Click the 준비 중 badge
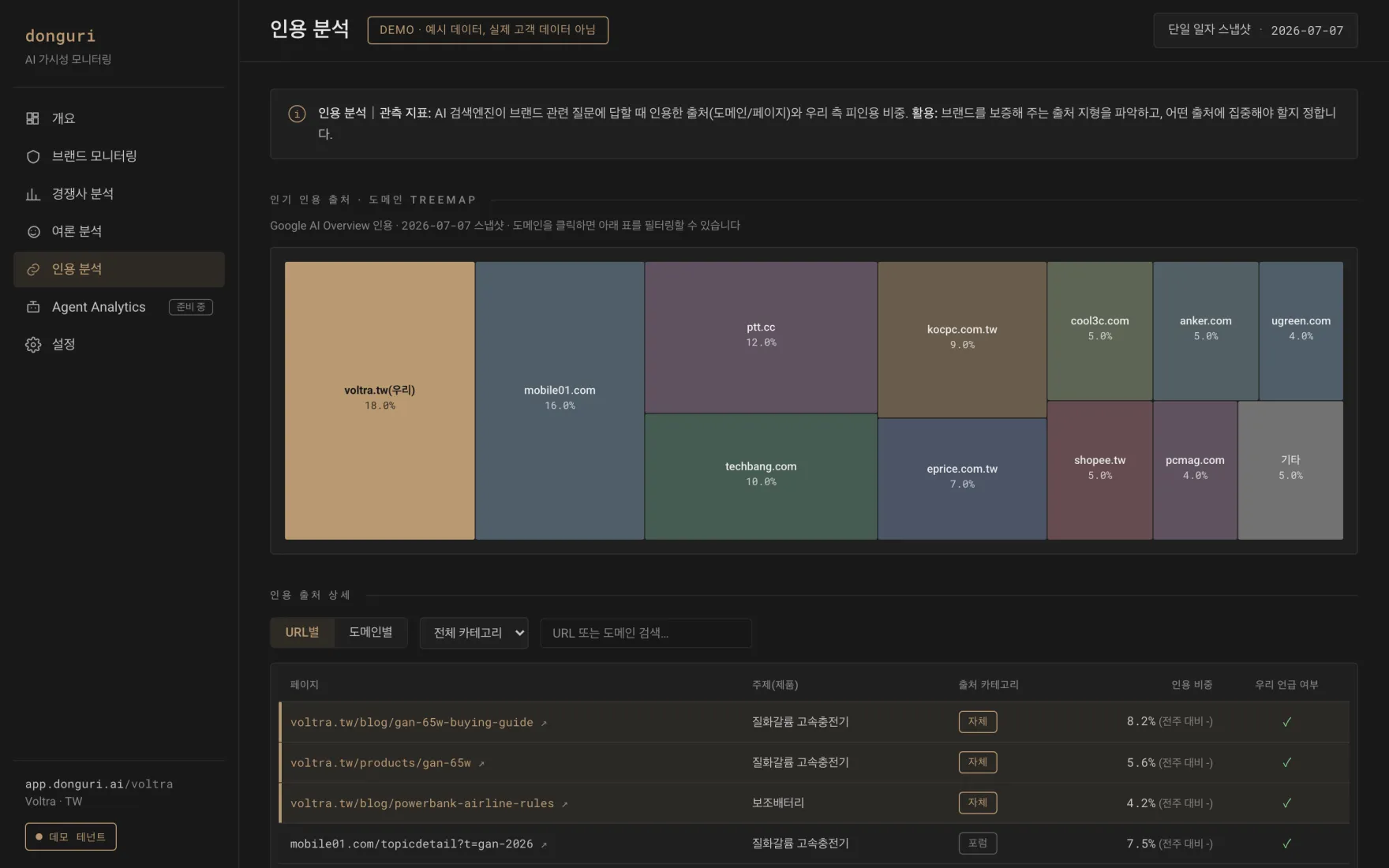Viewport: 1389px width, 868px height. coord(191,307)
